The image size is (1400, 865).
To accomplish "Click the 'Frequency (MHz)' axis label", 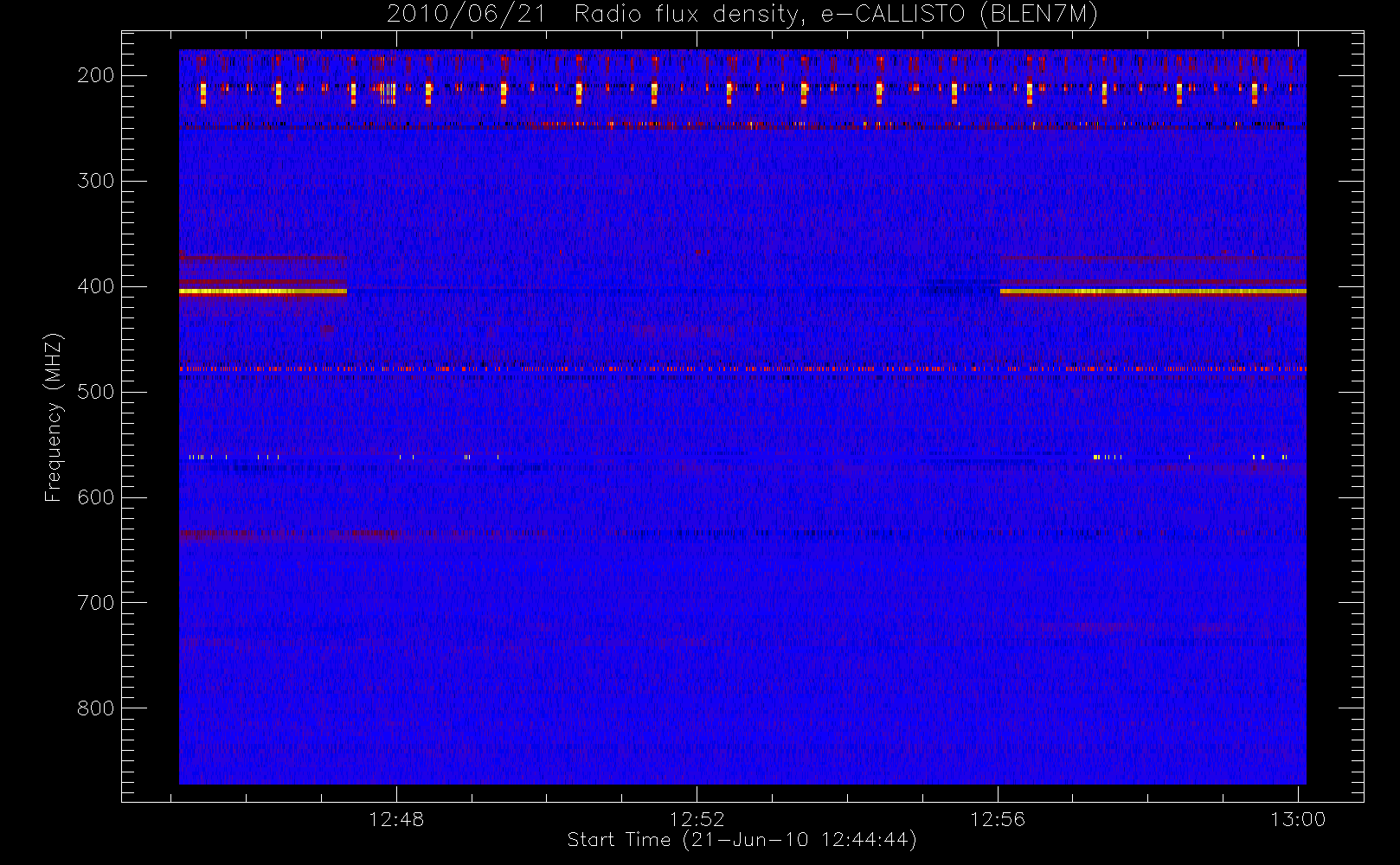I will 54,417.
